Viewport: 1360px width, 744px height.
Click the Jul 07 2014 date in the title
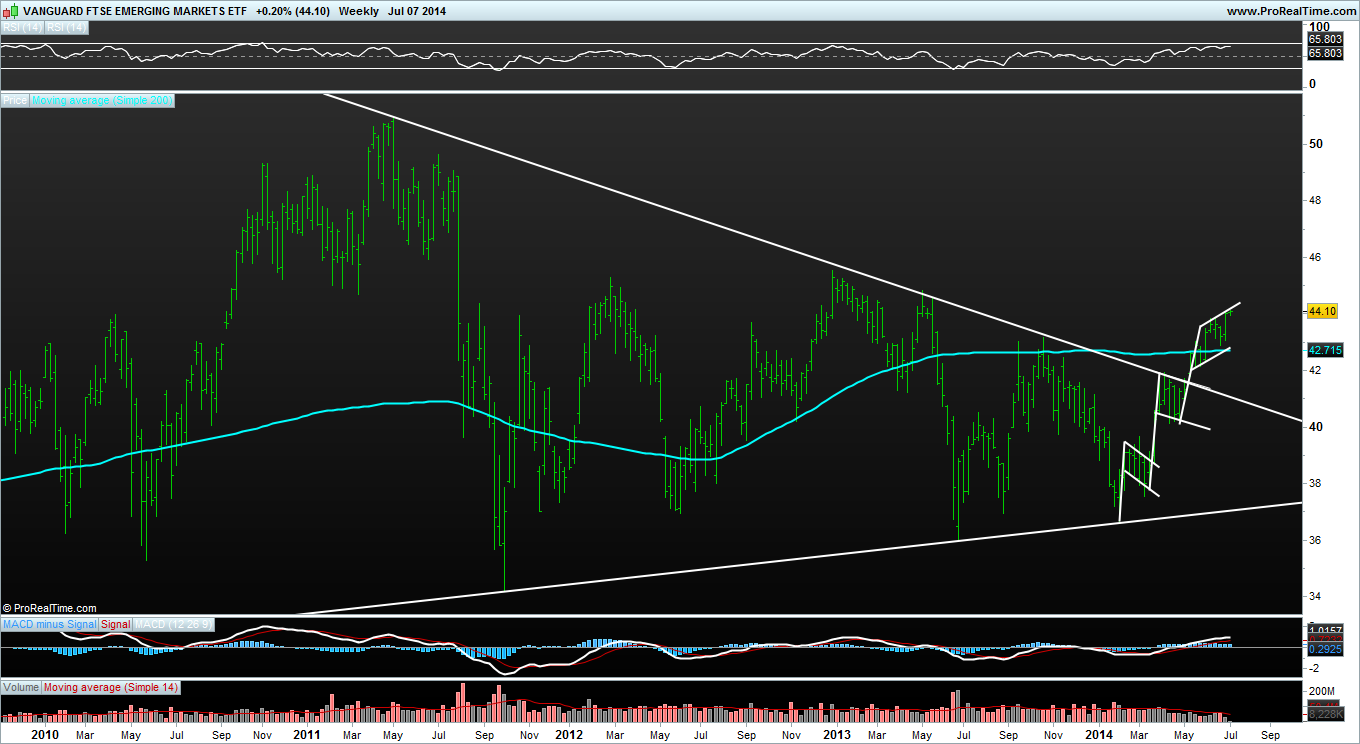[x=417, y=11]
